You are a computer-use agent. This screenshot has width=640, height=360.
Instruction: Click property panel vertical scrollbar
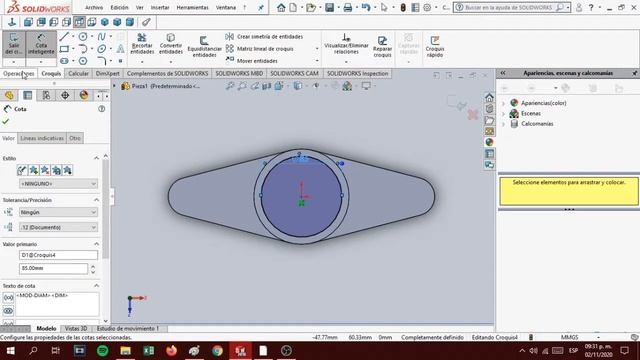click(x=106, y=208)
